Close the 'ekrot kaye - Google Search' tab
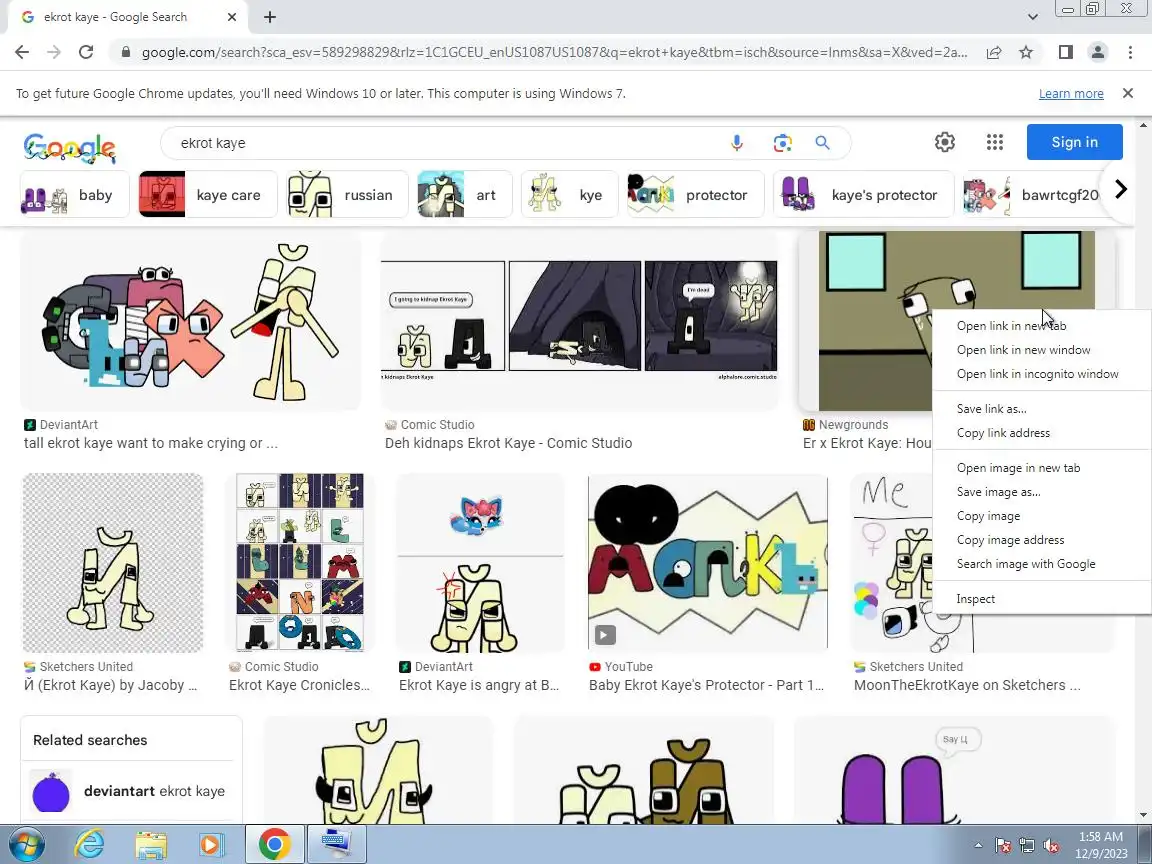The width and height of the screenshot is (1152, 864). (231, 17)
